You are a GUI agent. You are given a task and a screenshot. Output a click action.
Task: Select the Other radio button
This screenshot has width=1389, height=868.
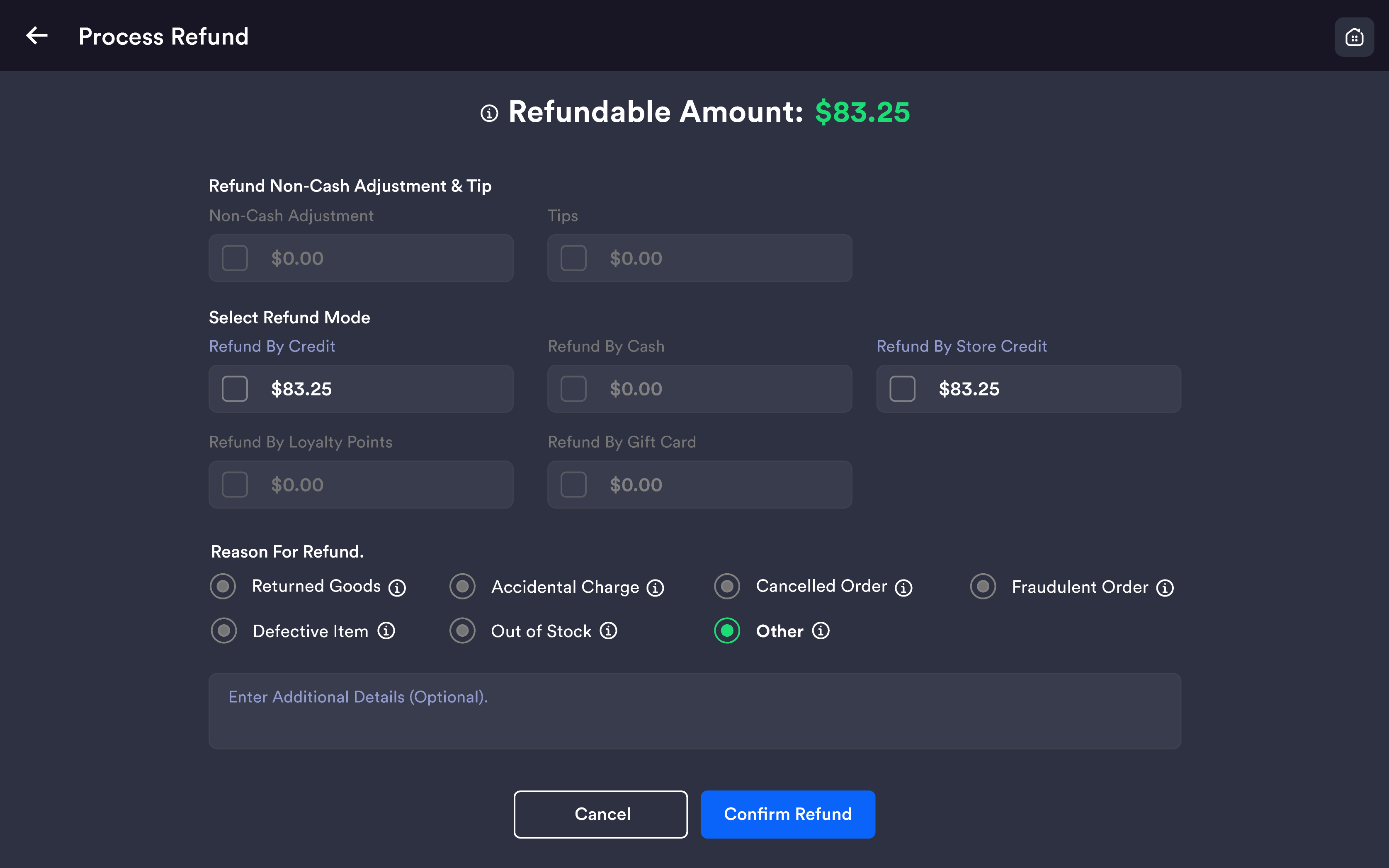tap(727, 630)
